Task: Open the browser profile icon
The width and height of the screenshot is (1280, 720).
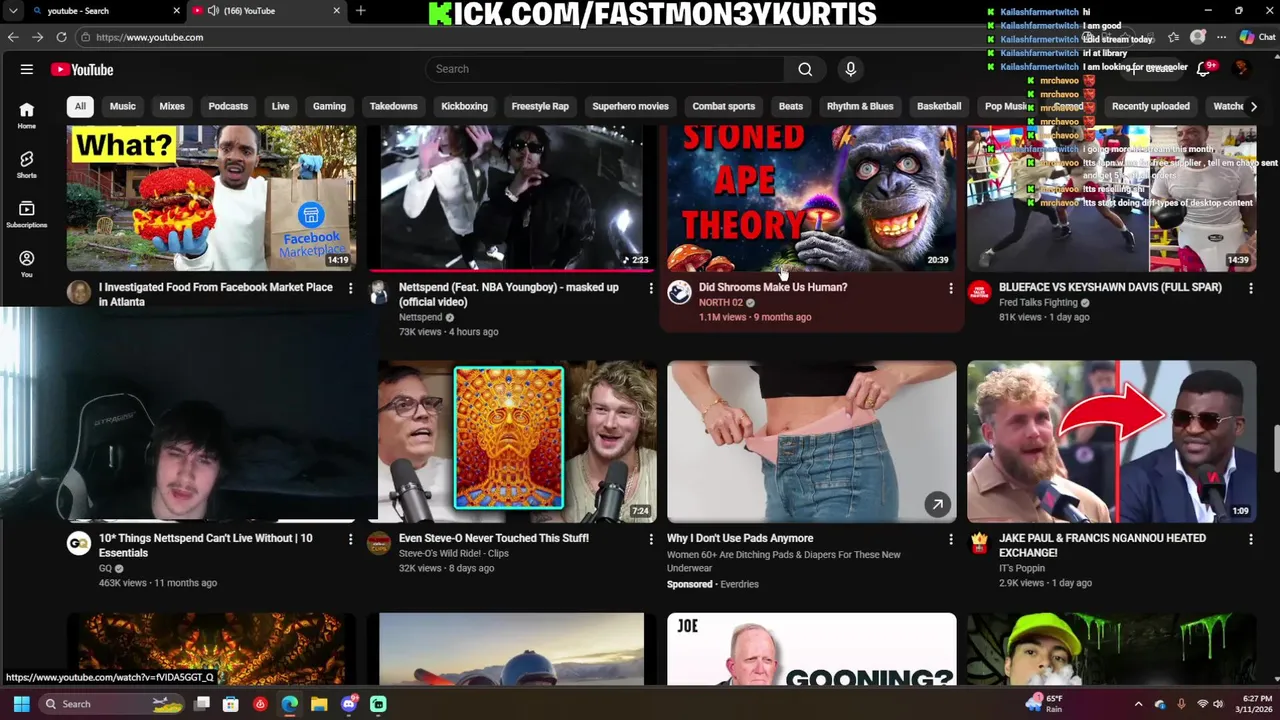Action: pyautogui.click(x=1198, y=37)
